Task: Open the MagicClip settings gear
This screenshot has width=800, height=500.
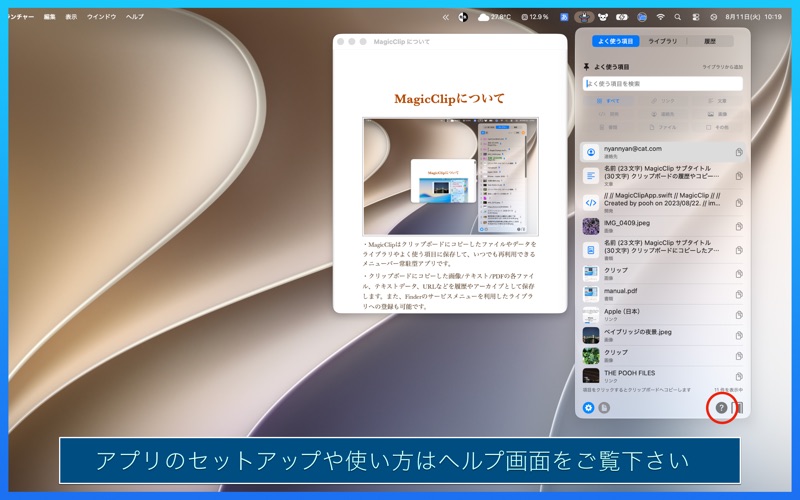Action: pyautogui.click(x=588, y=408)
